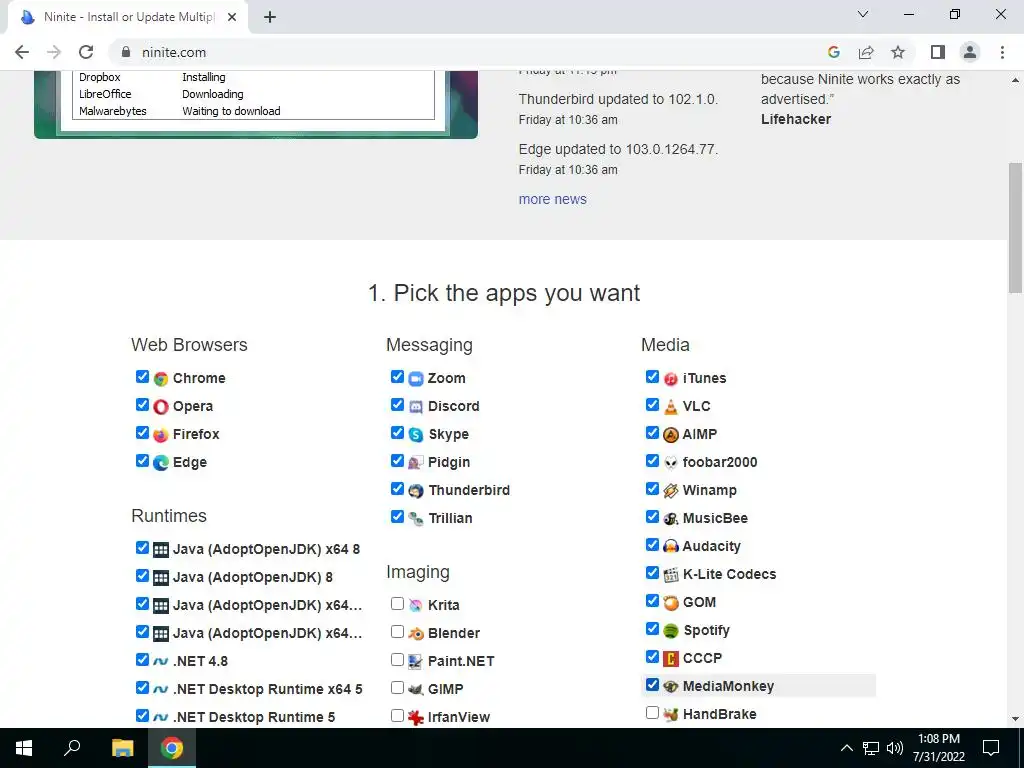
Task: Click the Krita icon
Action: [x=416, y=605]
